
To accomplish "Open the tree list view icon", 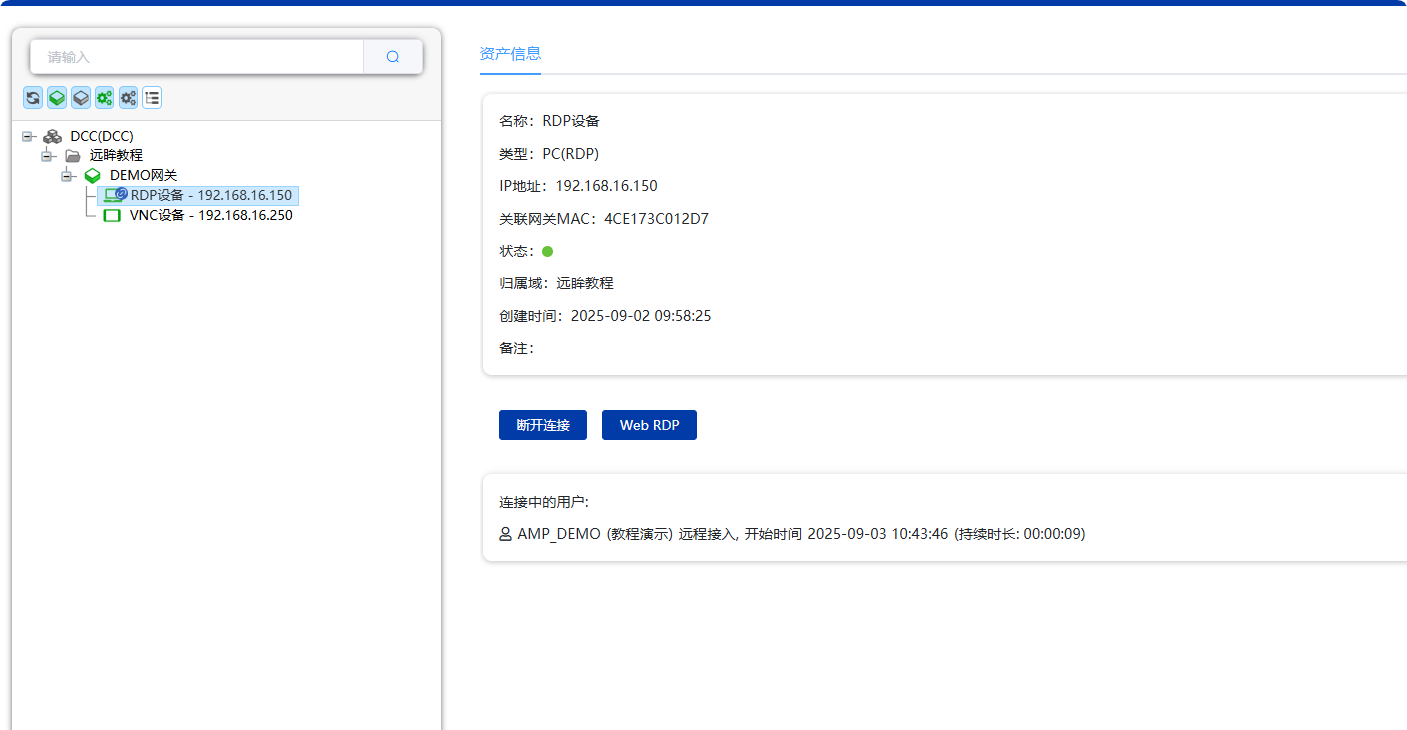I will (152, 97).
